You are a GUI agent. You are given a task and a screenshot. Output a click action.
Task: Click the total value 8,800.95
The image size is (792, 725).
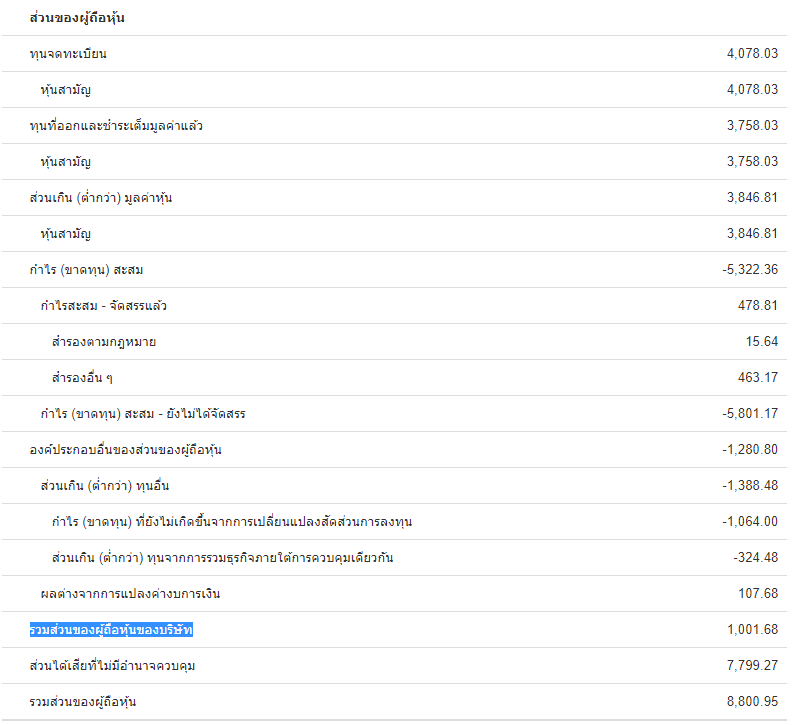(x=752, y=702)
